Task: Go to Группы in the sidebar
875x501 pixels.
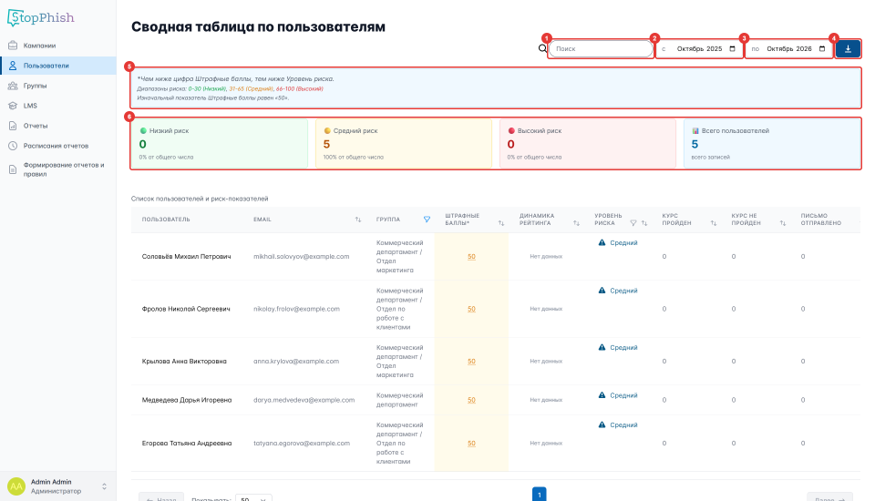Action: click(35, 85)
